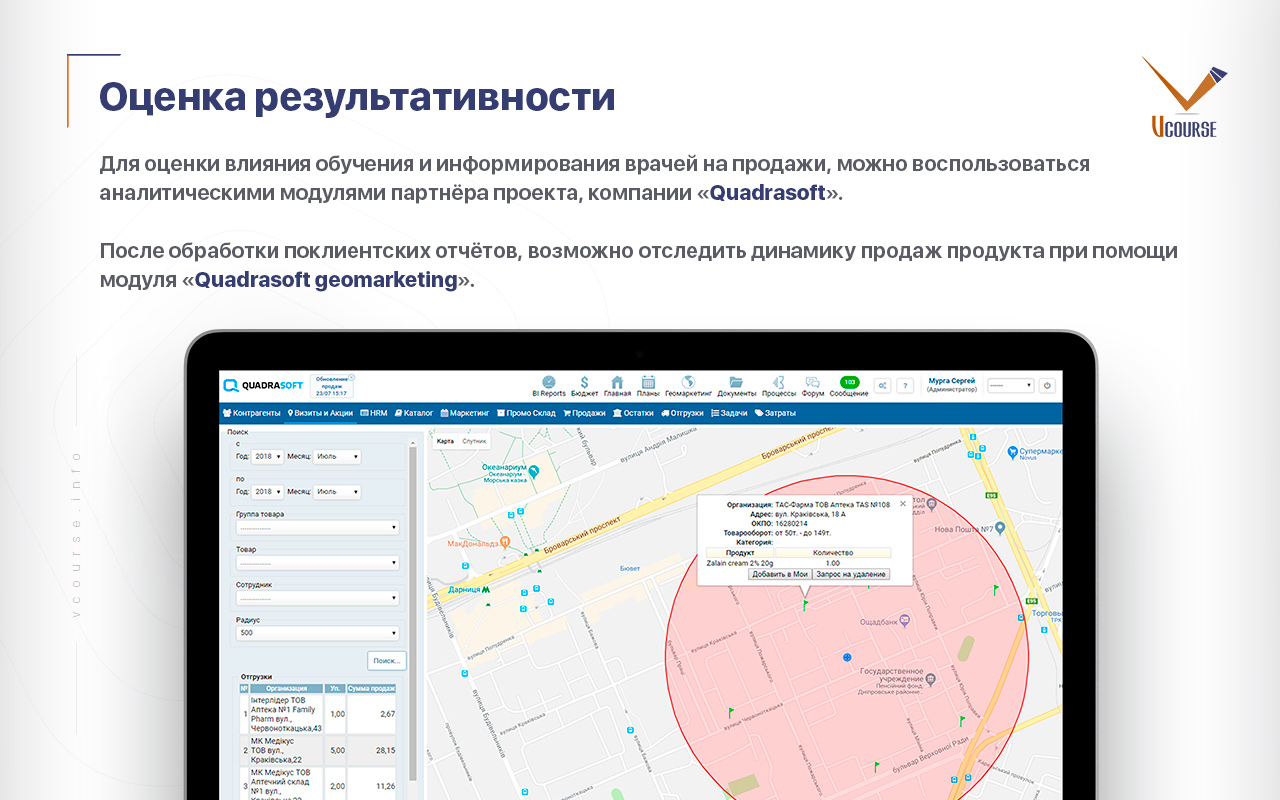Switch map to Спутник view

pyautogui.click(x=475, y=441)
